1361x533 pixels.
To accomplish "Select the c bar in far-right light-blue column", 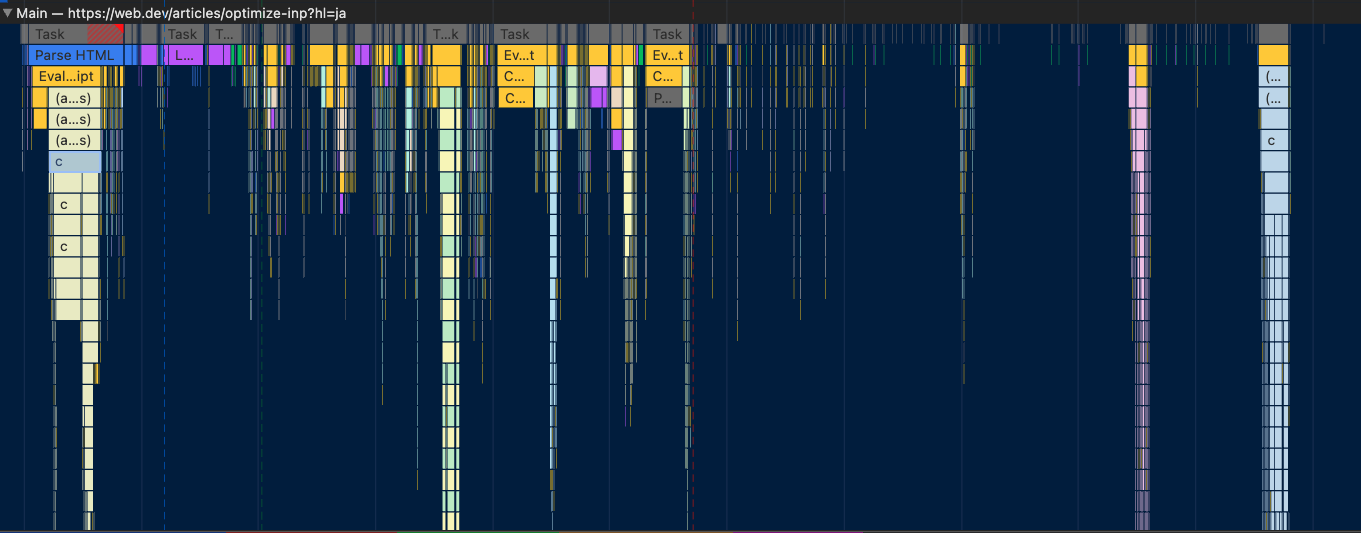I will (x=1274, y=140).
